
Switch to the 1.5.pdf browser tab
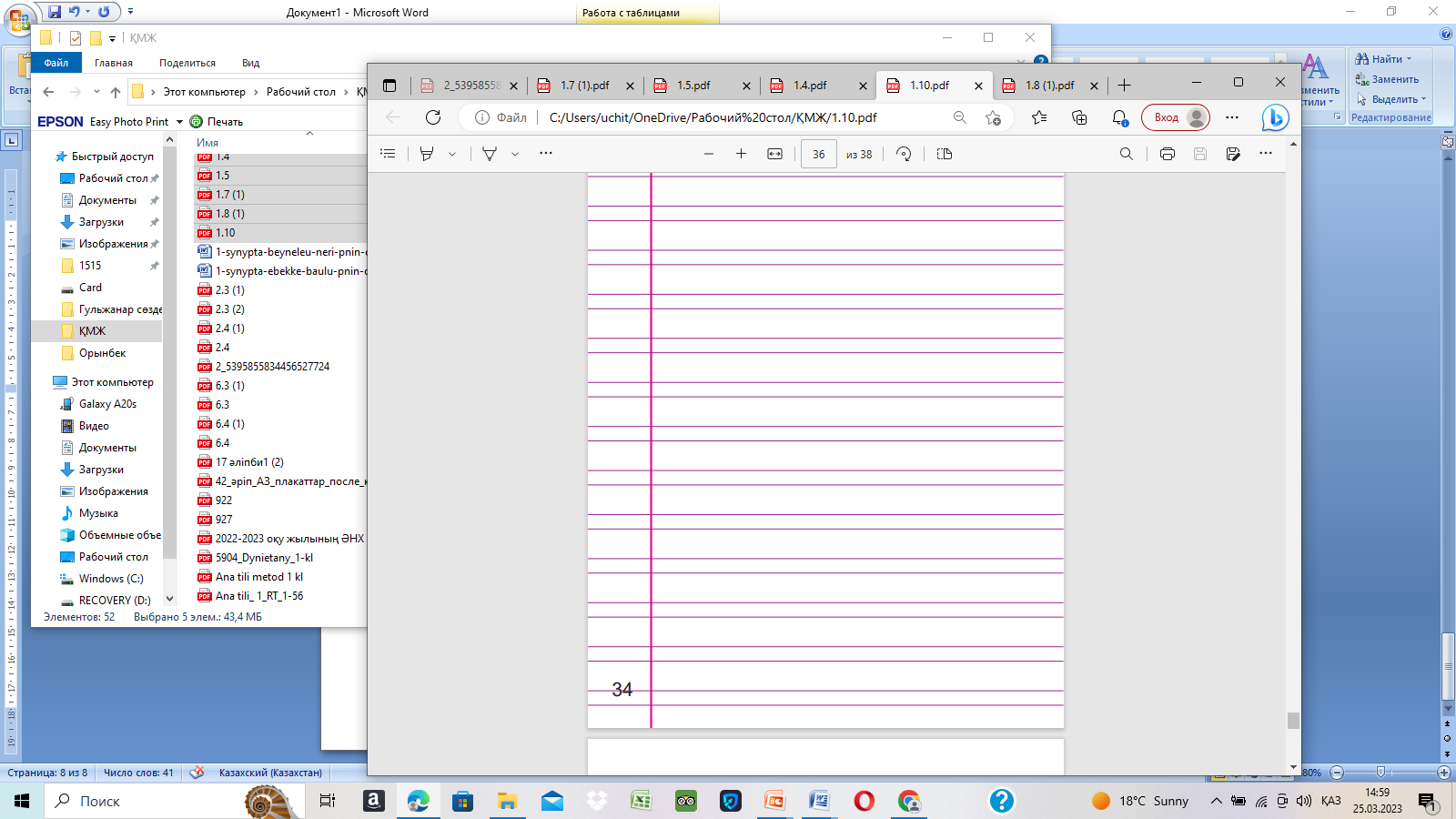pos(693,86)
